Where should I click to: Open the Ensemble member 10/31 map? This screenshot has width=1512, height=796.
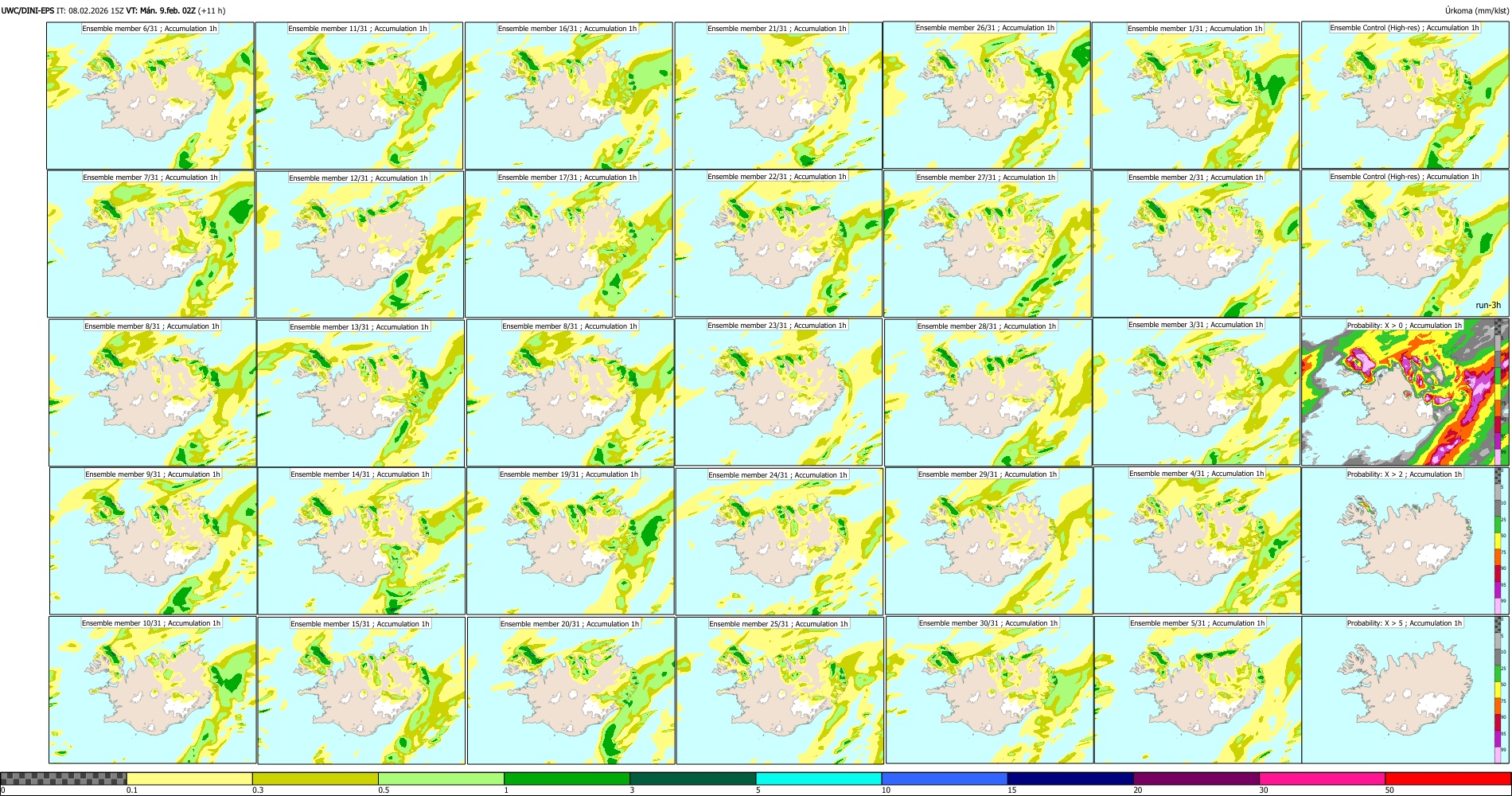152,690
